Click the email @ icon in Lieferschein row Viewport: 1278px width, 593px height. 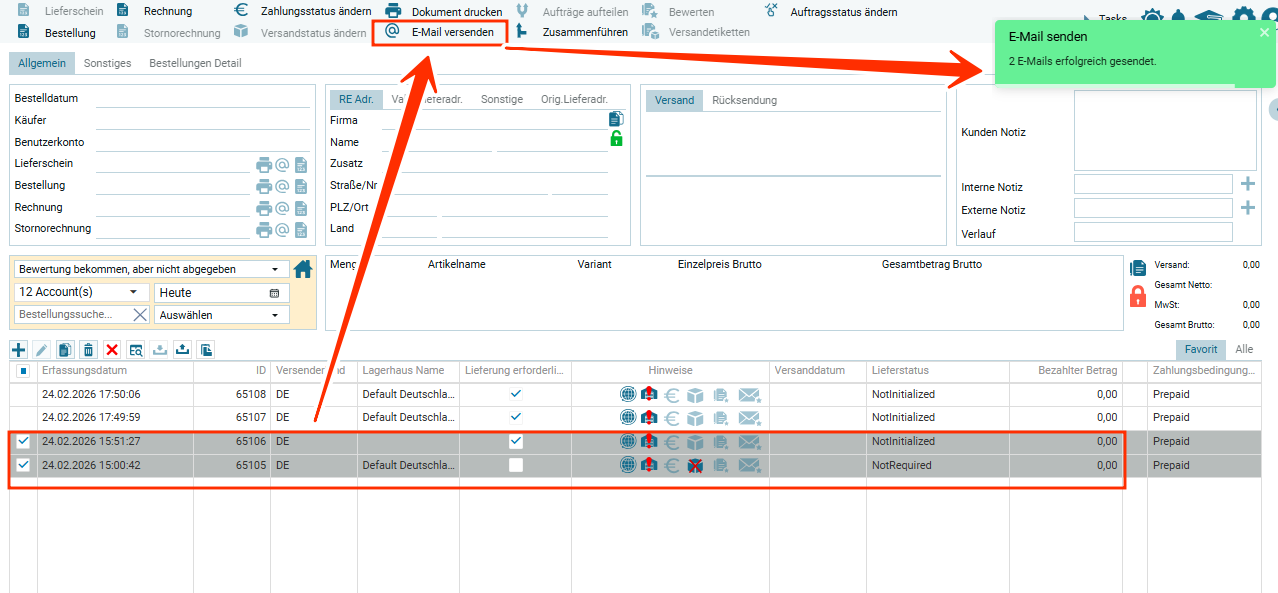tap(282, 165)
